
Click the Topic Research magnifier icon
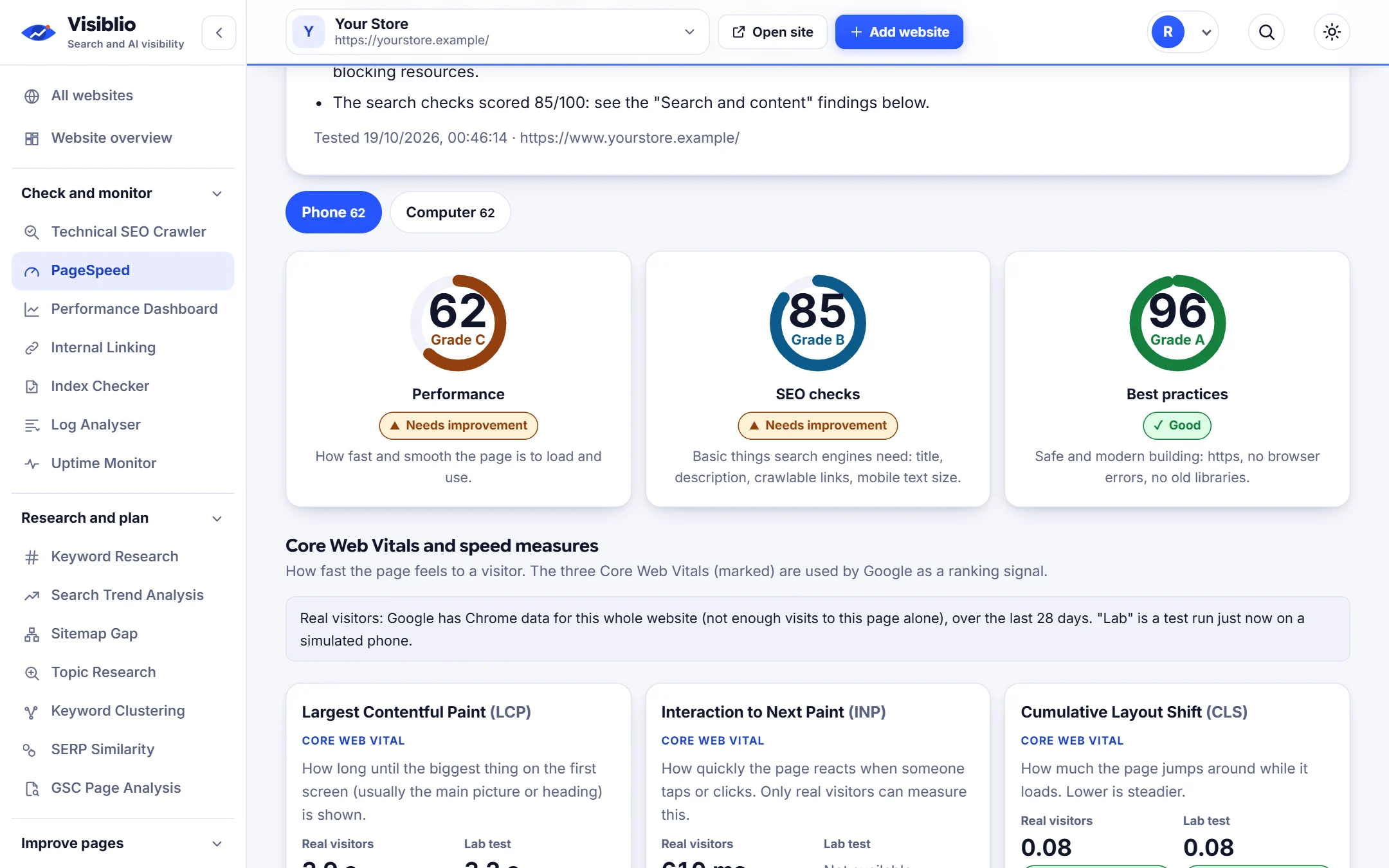coord(32,673)
